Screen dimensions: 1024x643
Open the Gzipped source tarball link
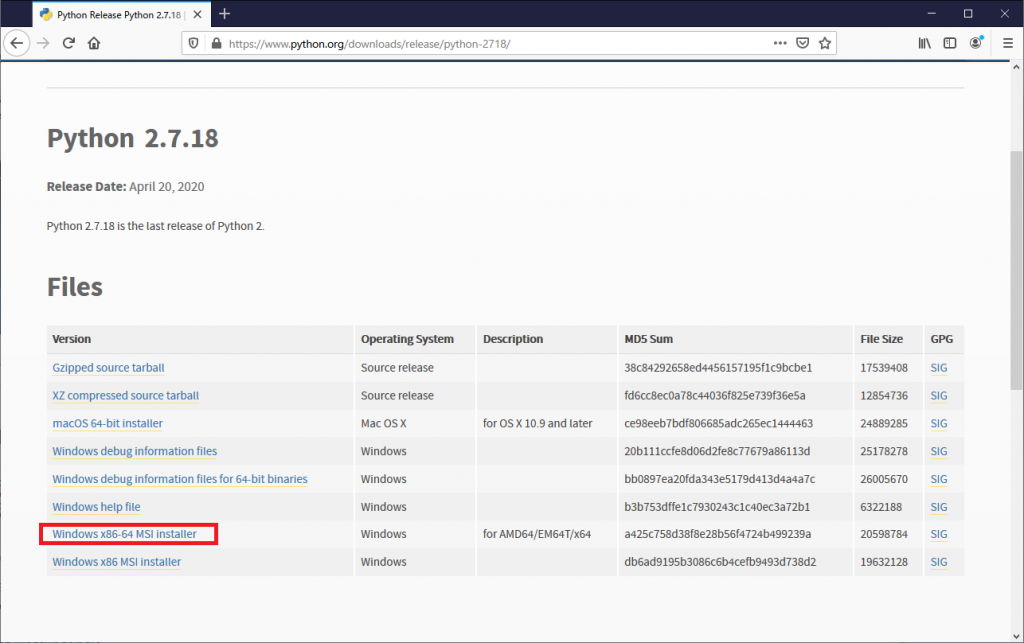pos(108,367)
